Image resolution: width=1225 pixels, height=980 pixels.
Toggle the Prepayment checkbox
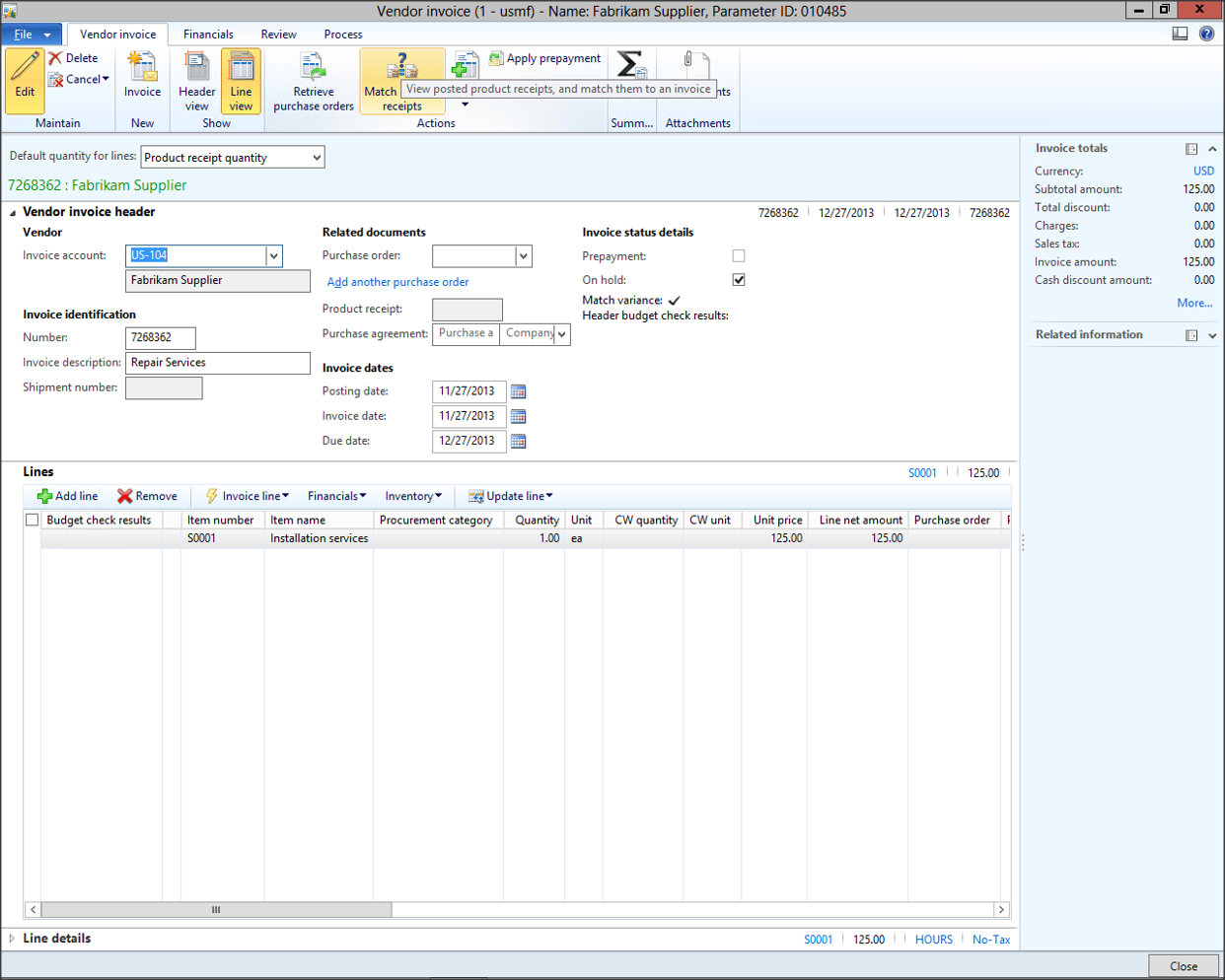click(739, 256)
